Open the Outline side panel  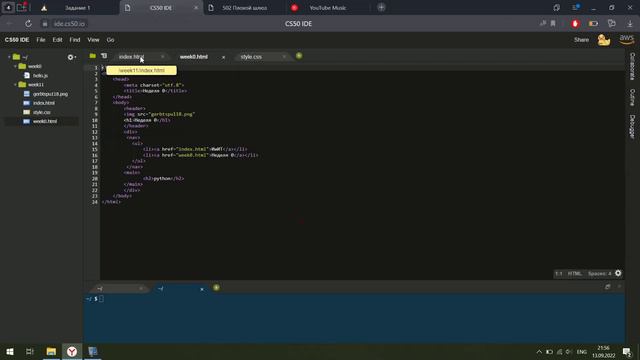632,98
